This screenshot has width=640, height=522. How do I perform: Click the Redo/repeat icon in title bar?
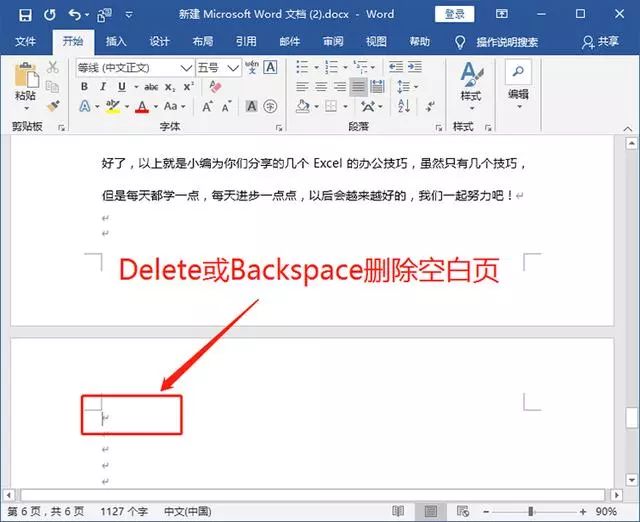click(x=50, y=15)
